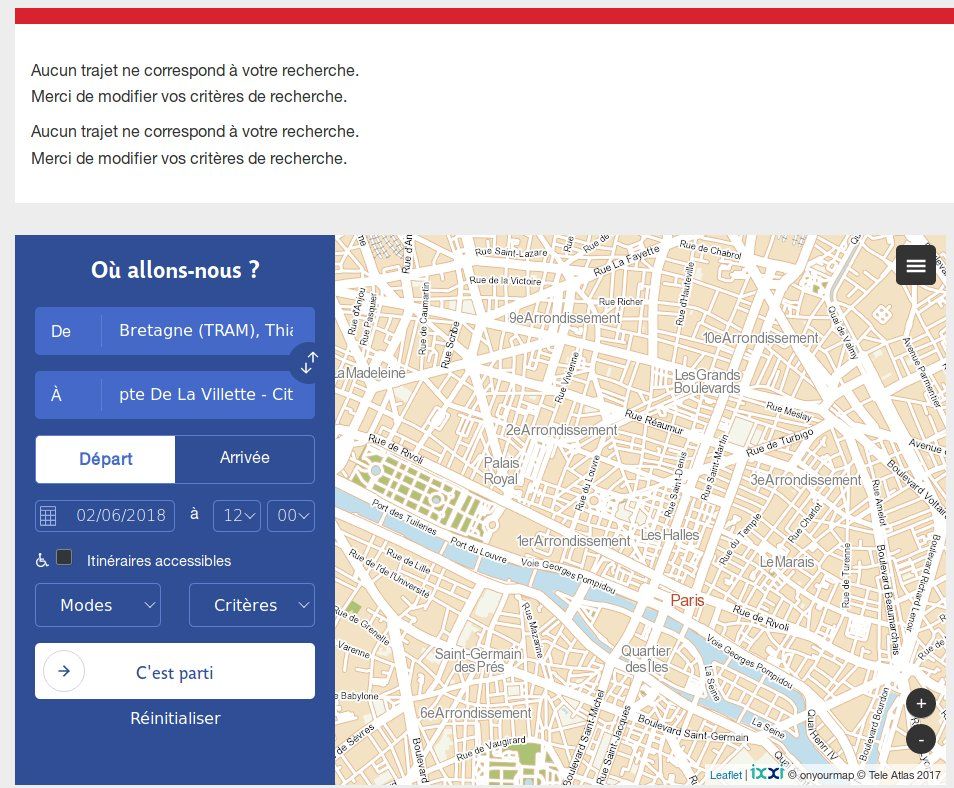Viewport: 954px width, 788px height.
Task: Open the hour dropdown showing 12
Action: coord(237,516)
